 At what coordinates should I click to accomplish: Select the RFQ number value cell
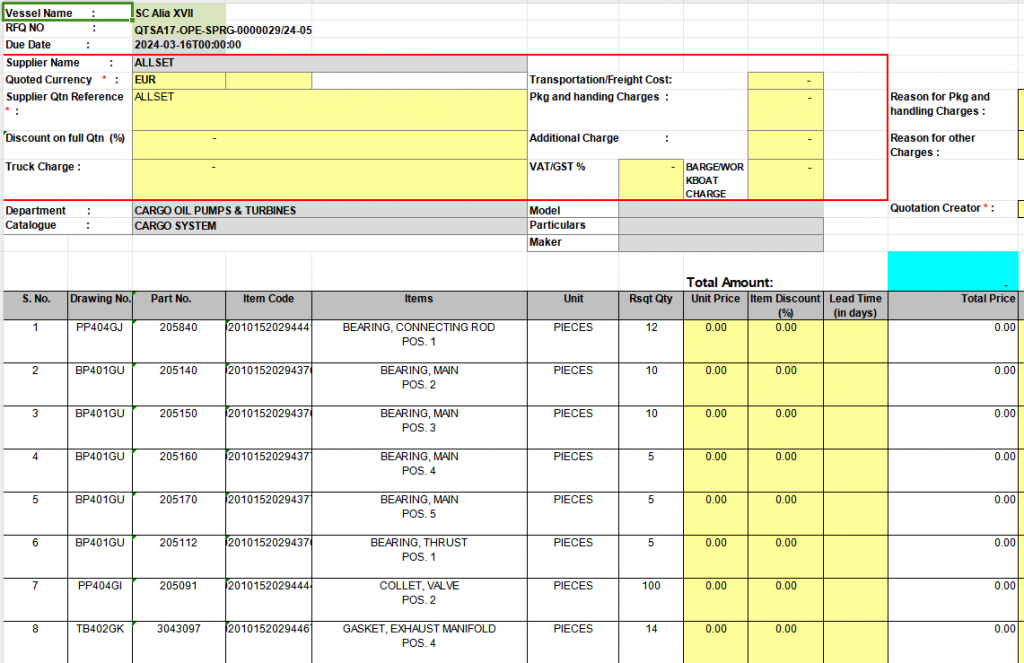tap(222, 30)
